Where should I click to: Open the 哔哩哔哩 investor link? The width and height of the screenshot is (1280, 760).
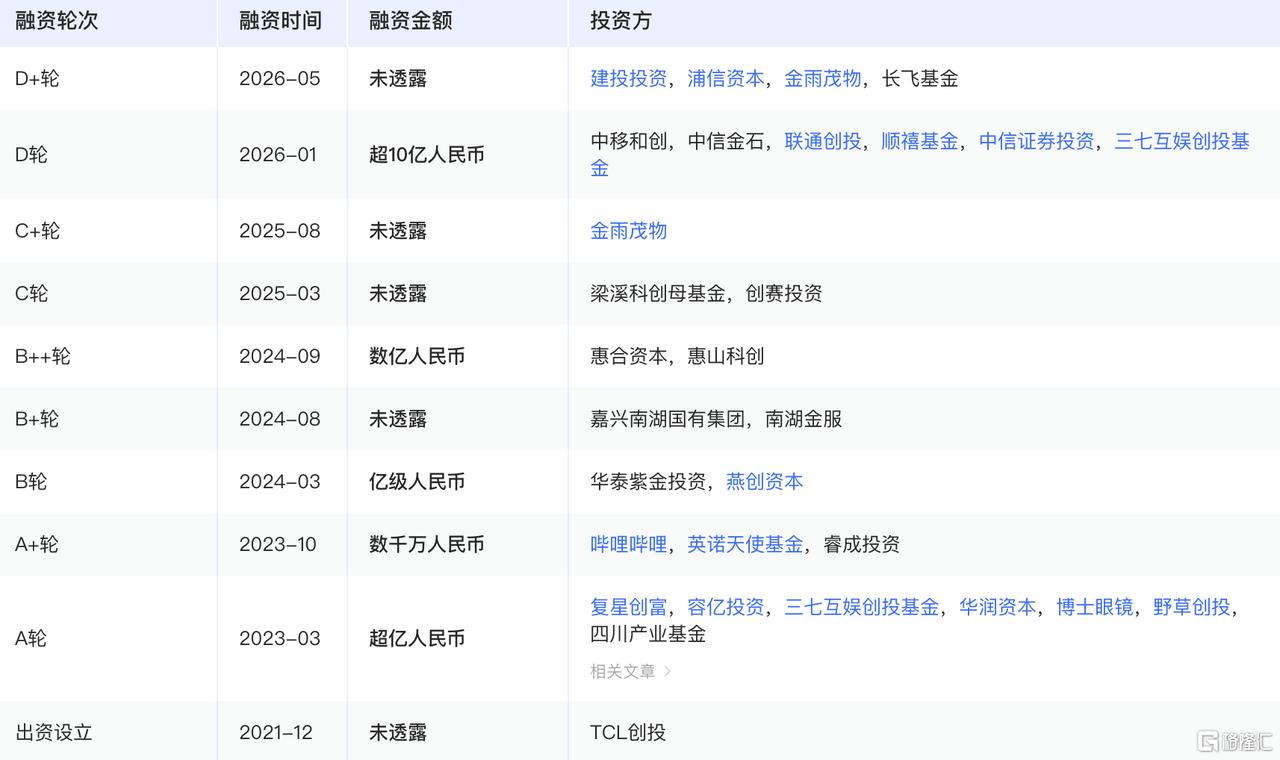629,544
